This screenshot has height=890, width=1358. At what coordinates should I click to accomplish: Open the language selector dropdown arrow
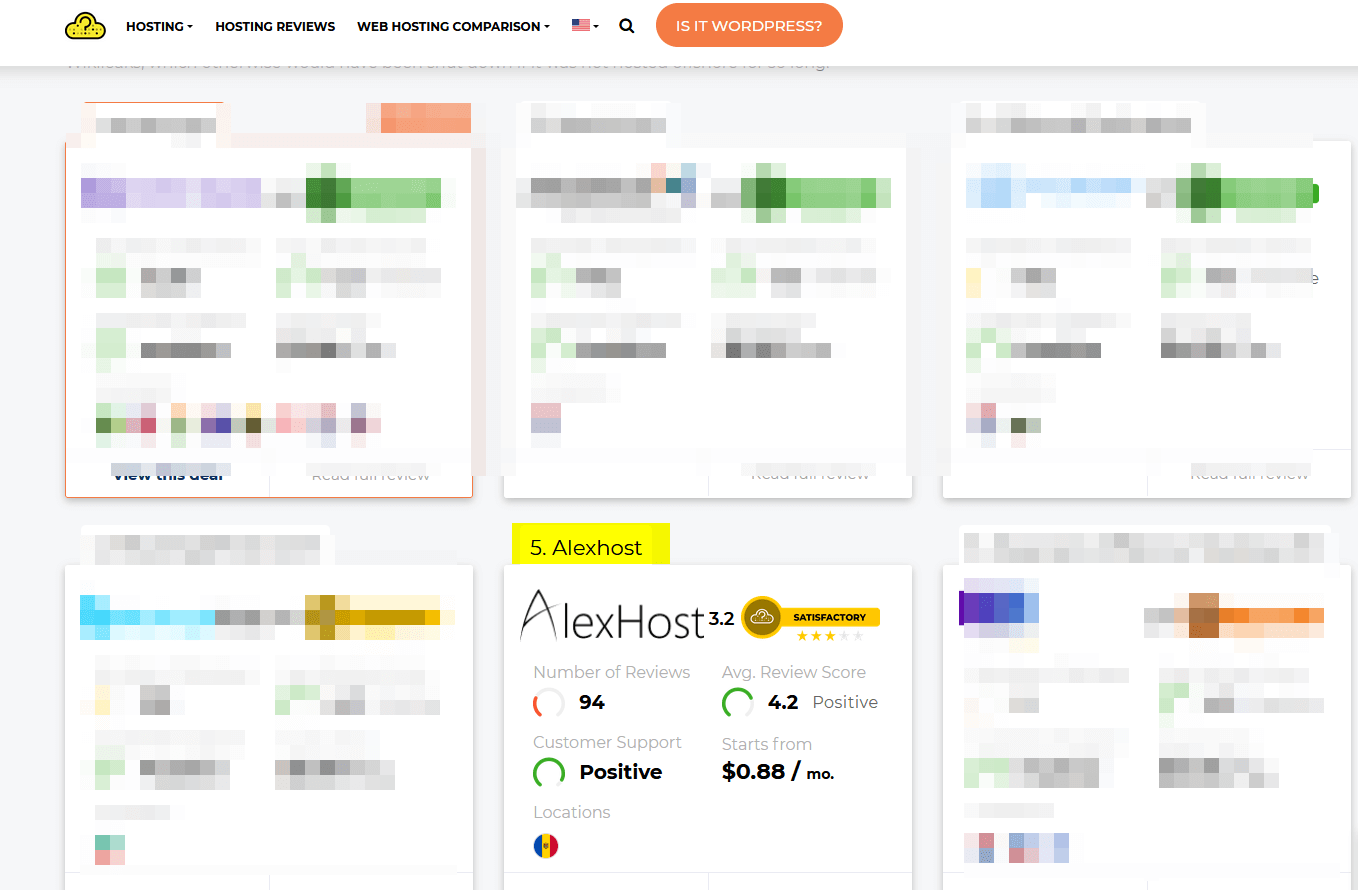(596, 27)
